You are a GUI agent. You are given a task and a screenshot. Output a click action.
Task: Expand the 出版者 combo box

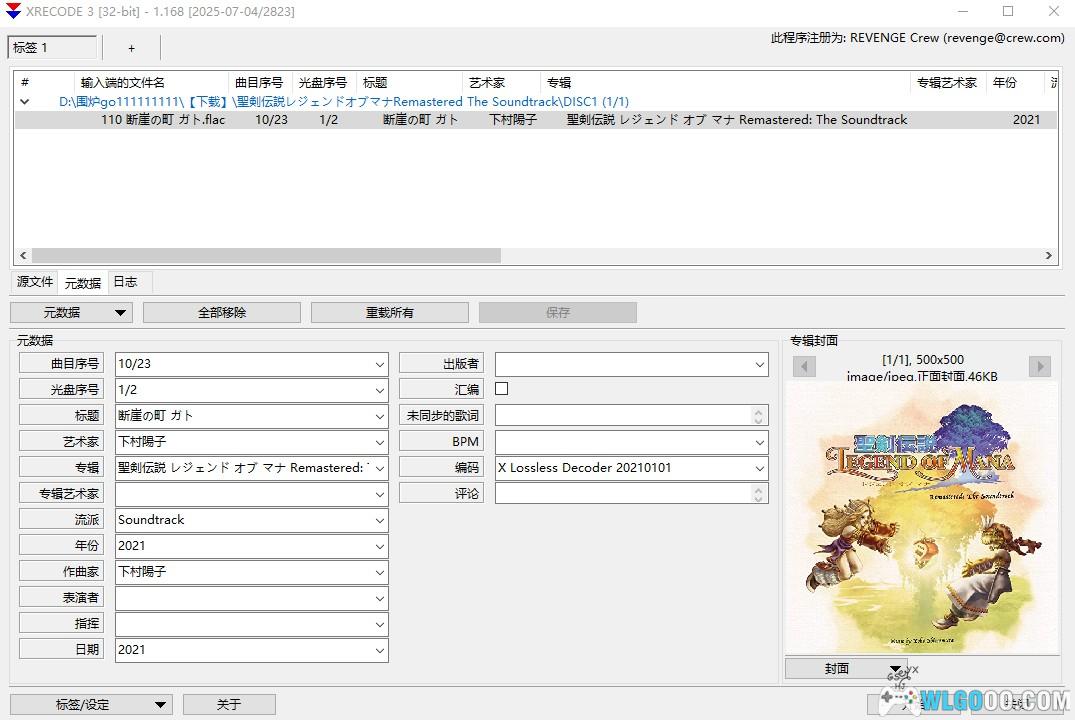760,364
